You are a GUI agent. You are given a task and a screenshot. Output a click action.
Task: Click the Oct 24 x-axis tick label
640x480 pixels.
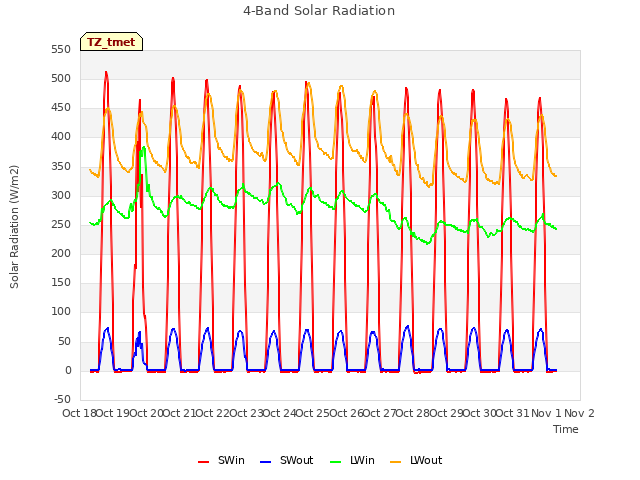279,413
